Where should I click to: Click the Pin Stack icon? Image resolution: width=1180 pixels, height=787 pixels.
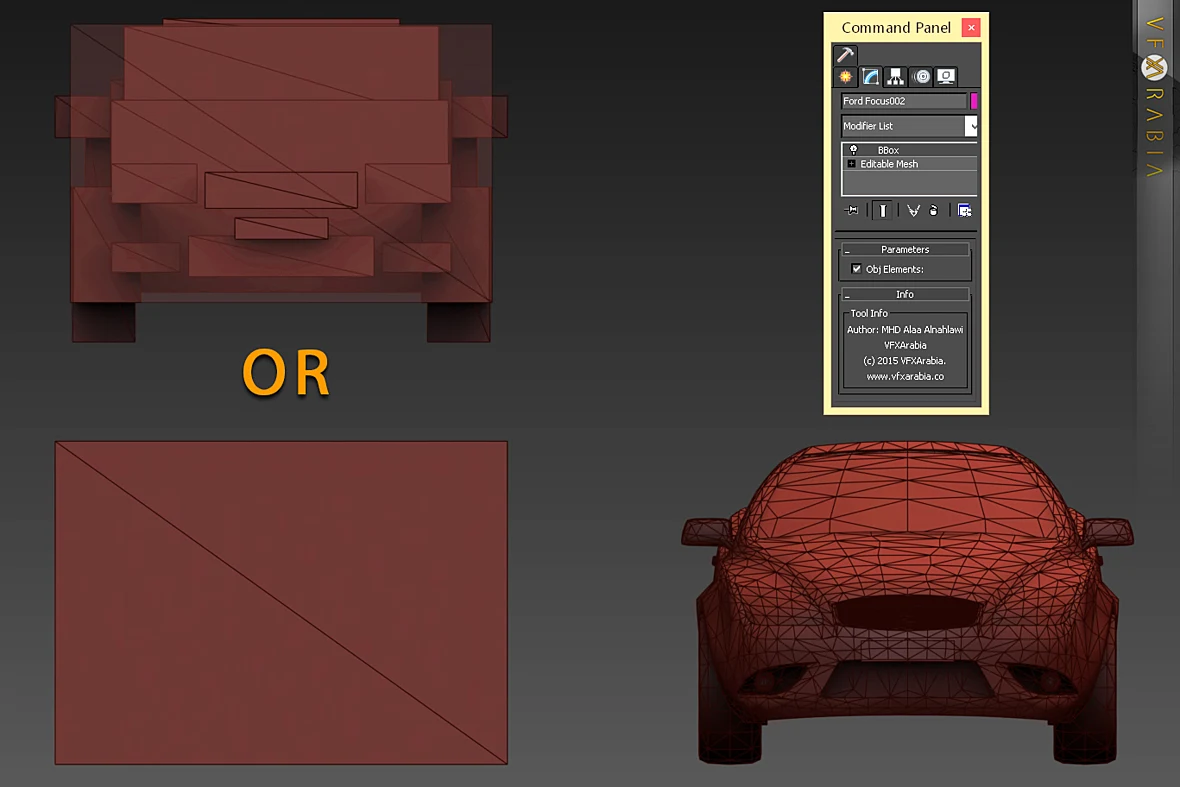pos(852,211)
